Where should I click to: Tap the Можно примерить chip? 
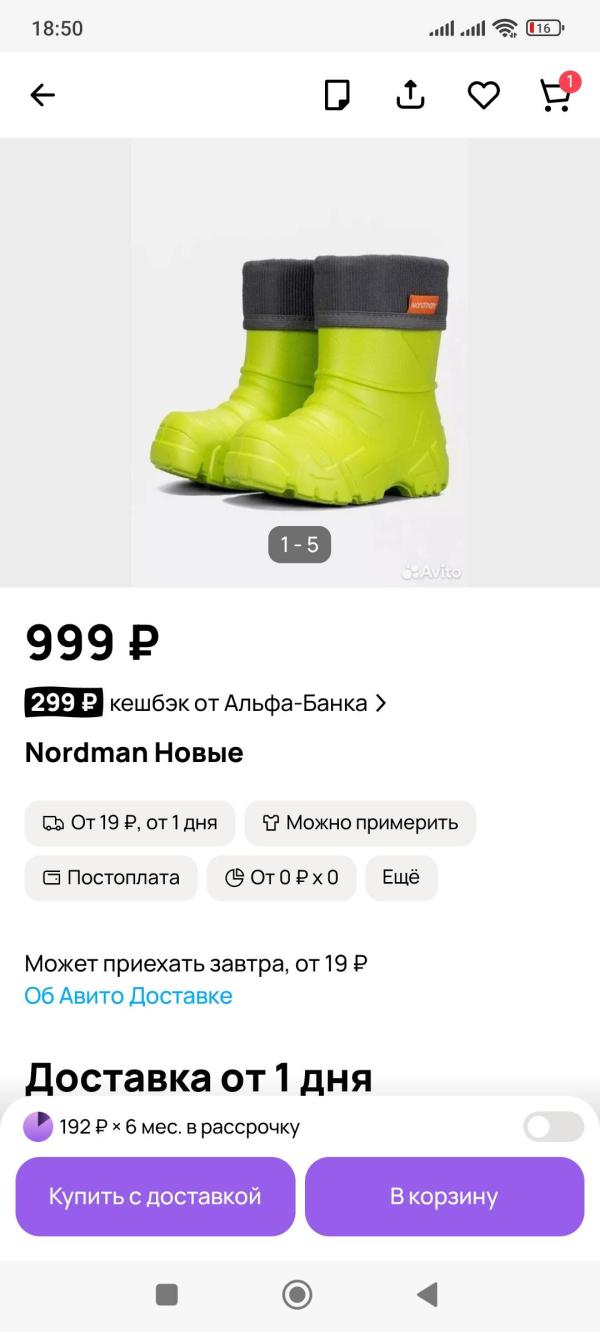(360, 823)
